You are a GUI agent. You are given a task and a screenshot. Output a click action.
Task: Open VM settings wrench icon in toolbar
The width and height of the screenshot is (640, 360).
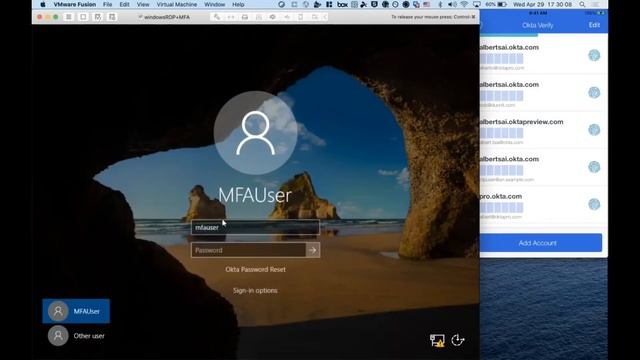tap(217, 17)
